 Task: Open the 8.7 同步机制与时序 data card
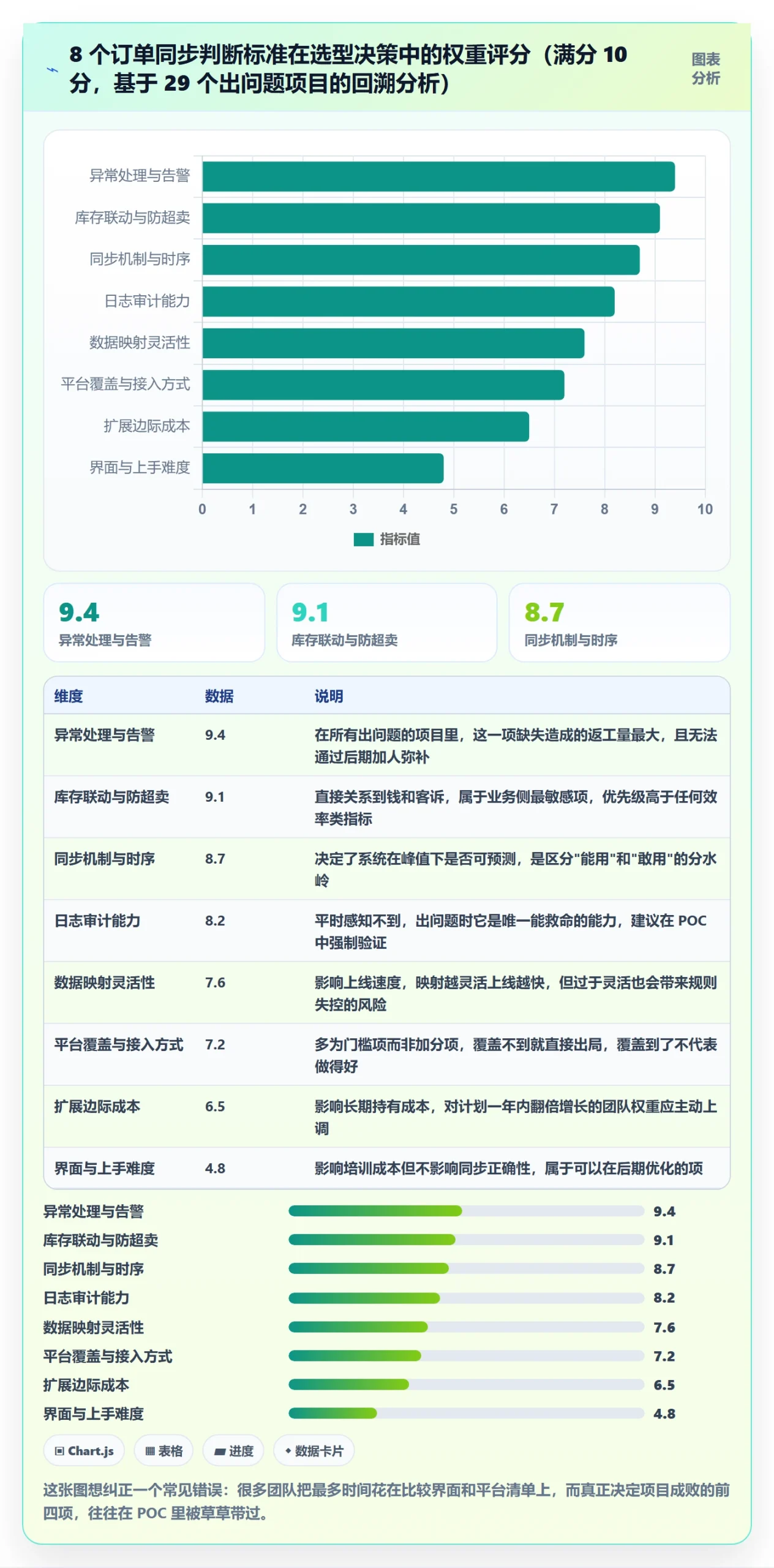[620, 622]
